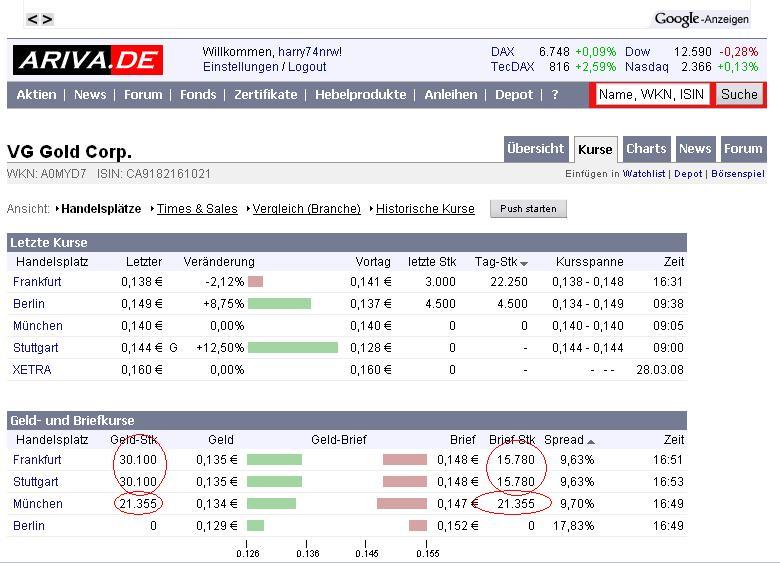Click the 17,83% spread value
This screenshot has height=563, width=780.
tap(574, 526)
